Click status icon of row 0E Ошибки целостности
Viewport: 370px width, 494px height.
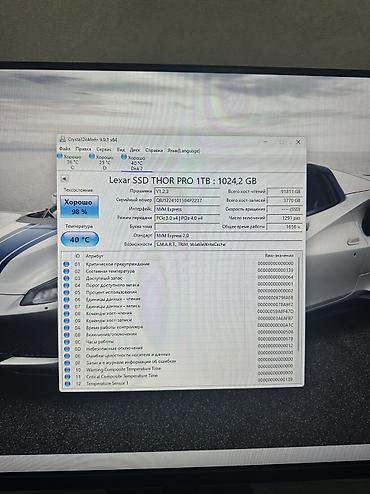(67, 356)
